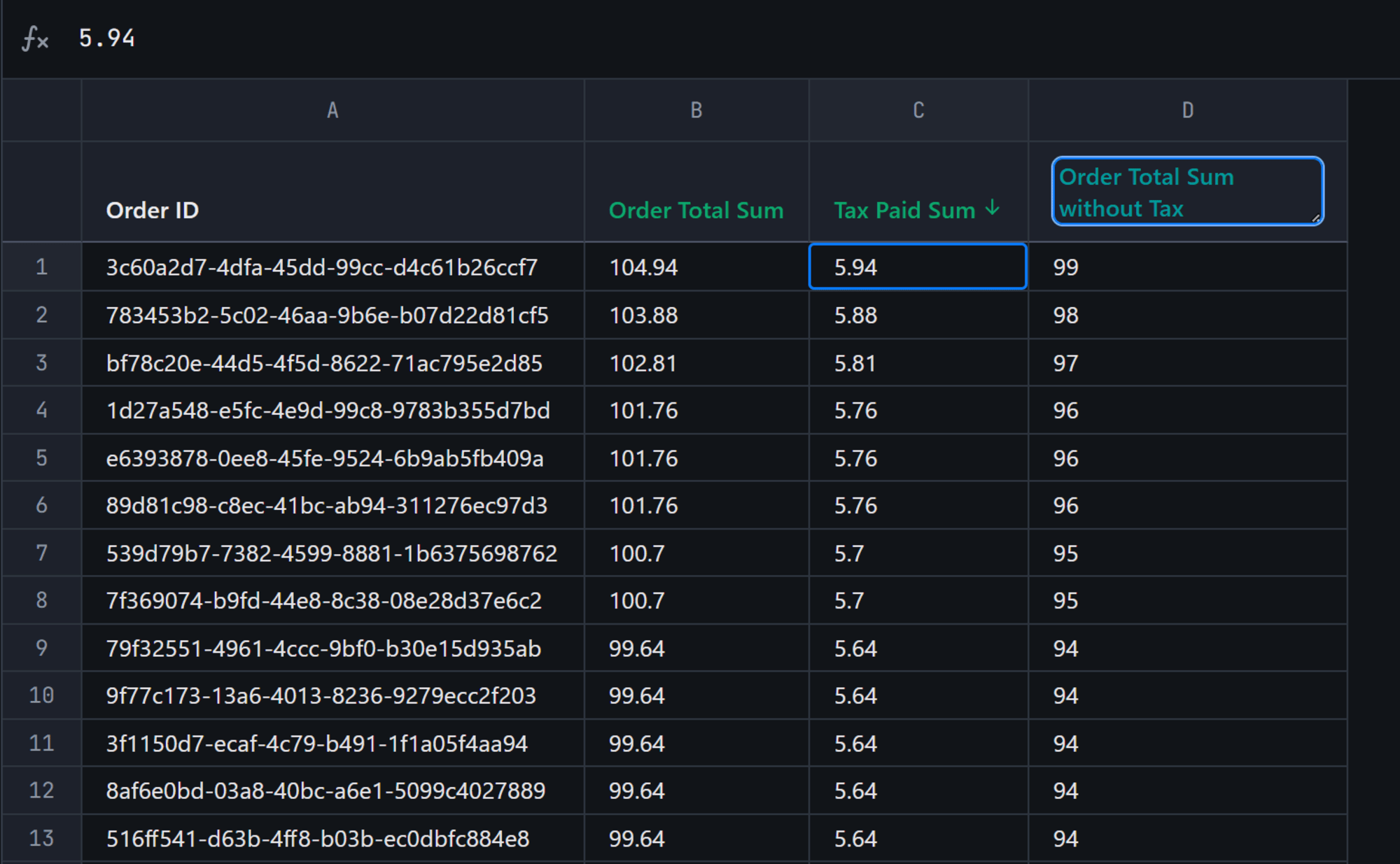Viewport: 1400px width, 864px height.
Task: Click the fx formula icon
Action: pos(35,38)
